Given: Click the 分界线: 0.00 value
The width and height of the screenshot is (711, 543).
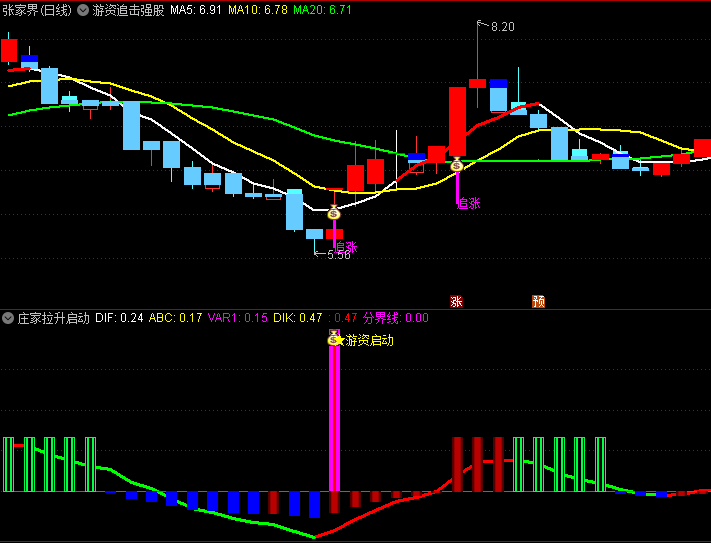Looking at the screenshot, I should [396, 318].
